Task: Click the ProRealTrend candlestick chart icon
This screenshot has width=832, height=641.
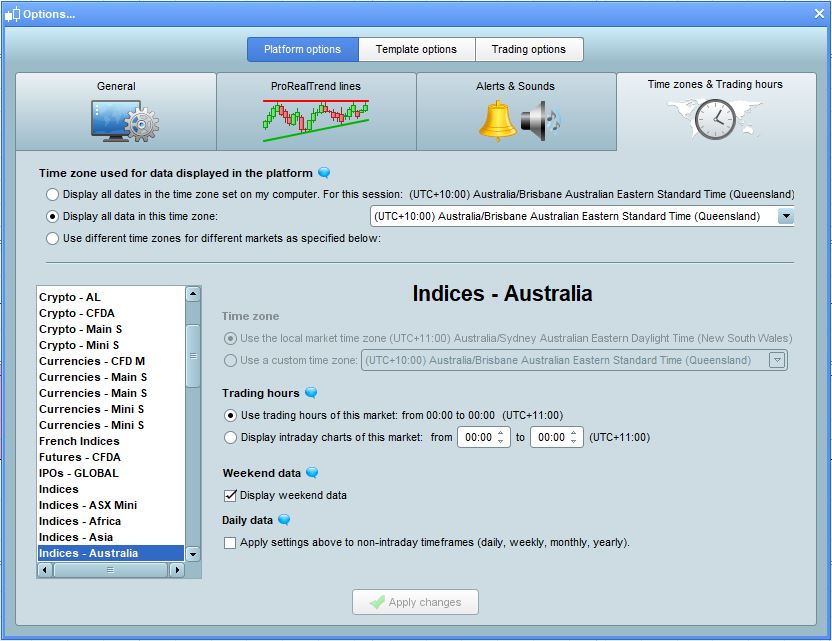Action: (x=316, y=120)
